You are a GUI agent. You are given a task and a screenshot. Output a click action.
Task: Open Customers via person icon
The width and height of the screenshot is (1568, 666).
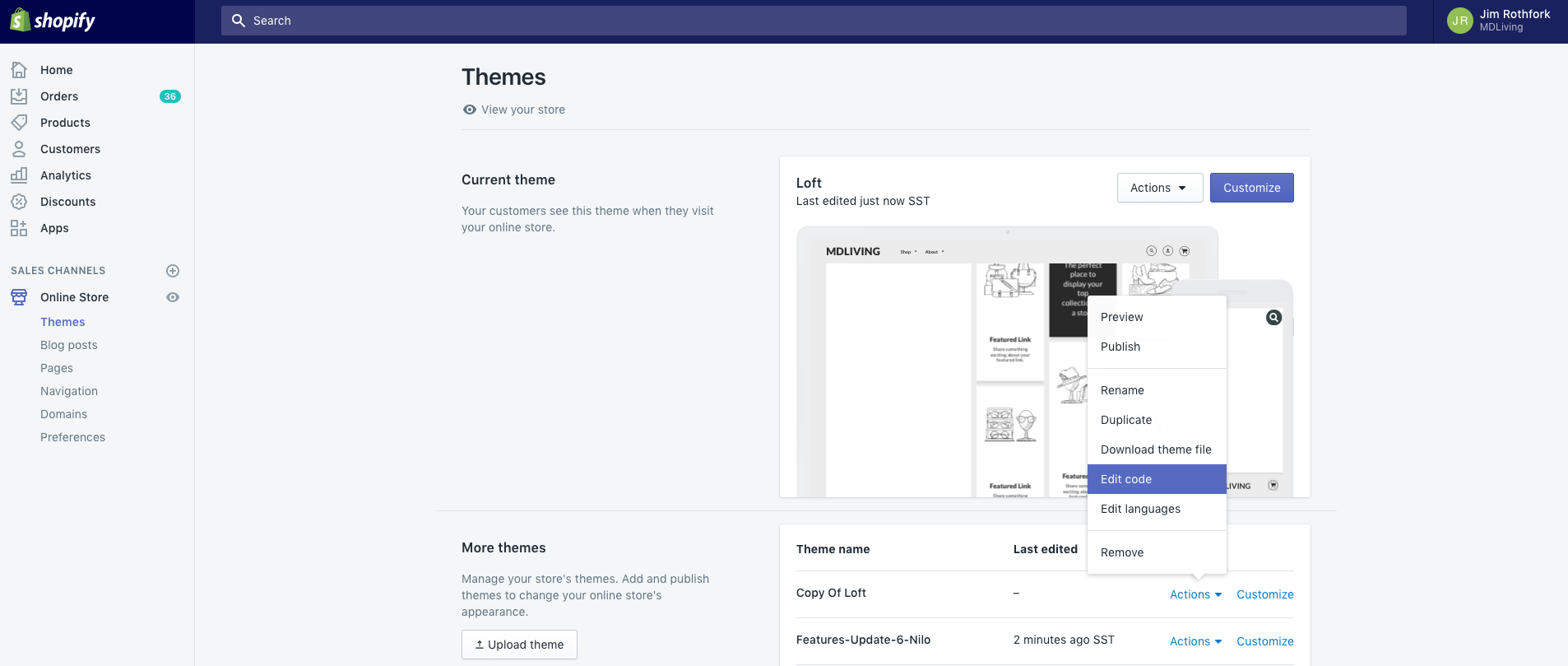click(19, 149)
